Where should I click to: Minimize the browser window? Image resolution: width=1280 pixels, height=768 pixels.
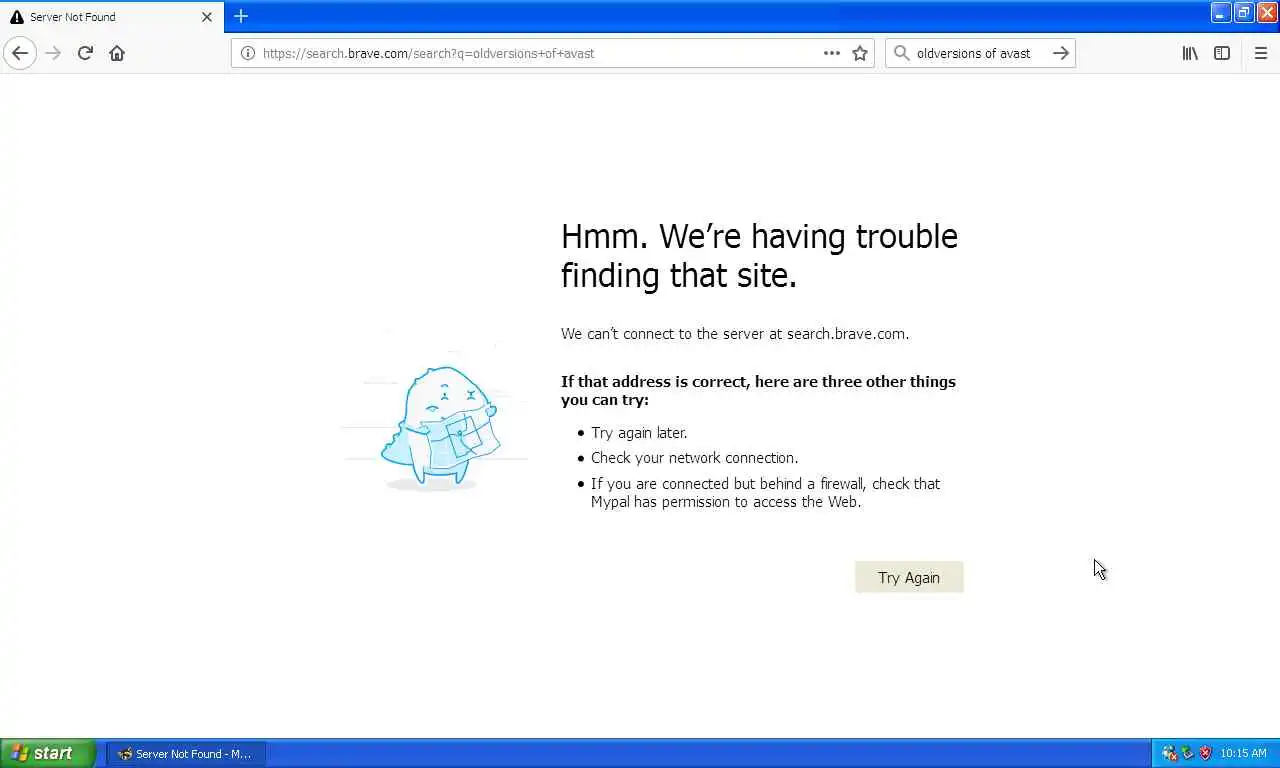(1221, 12)
